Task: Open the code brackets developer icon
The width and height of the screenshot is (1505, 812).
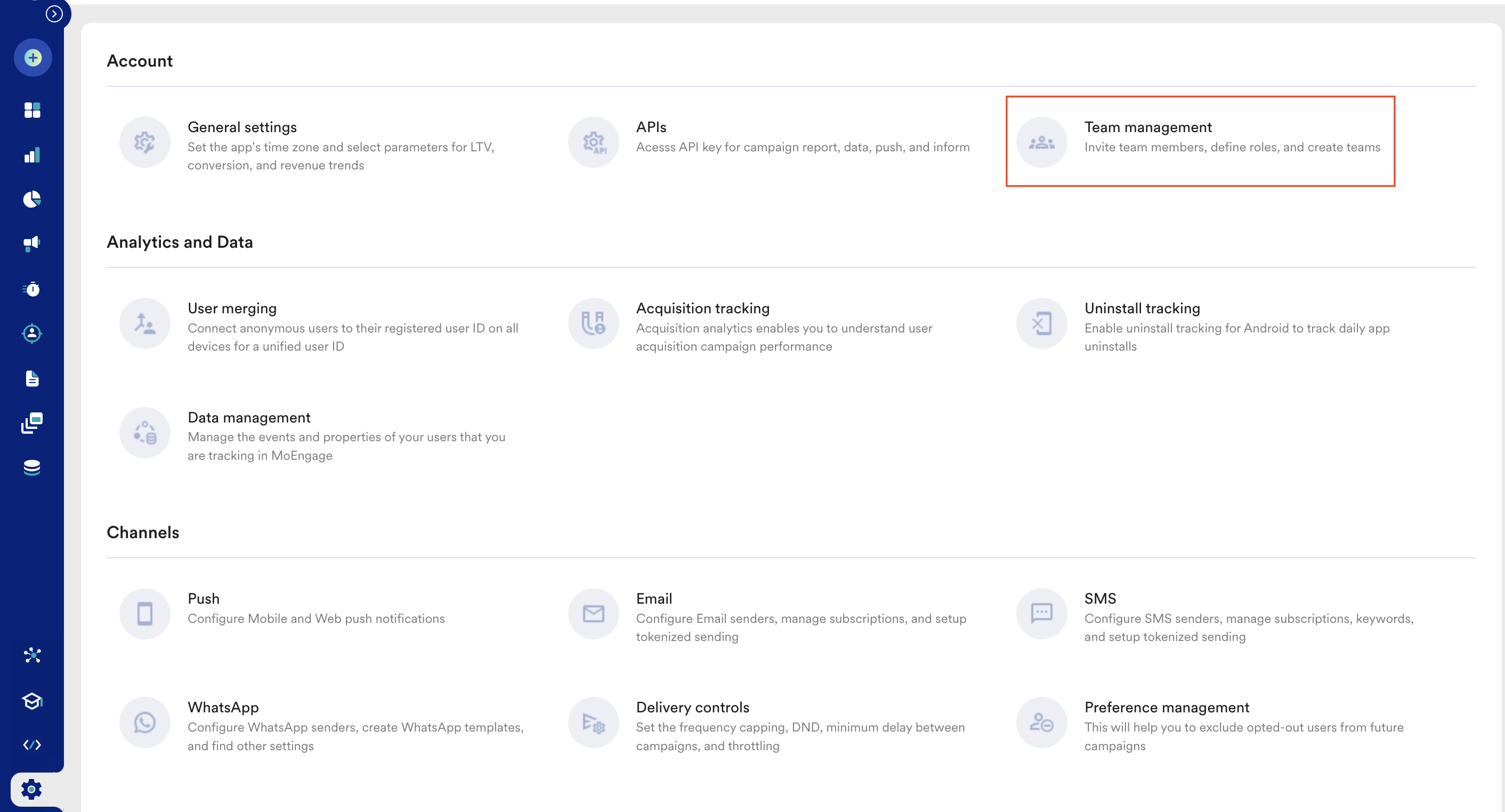Action: coord(32,745)
